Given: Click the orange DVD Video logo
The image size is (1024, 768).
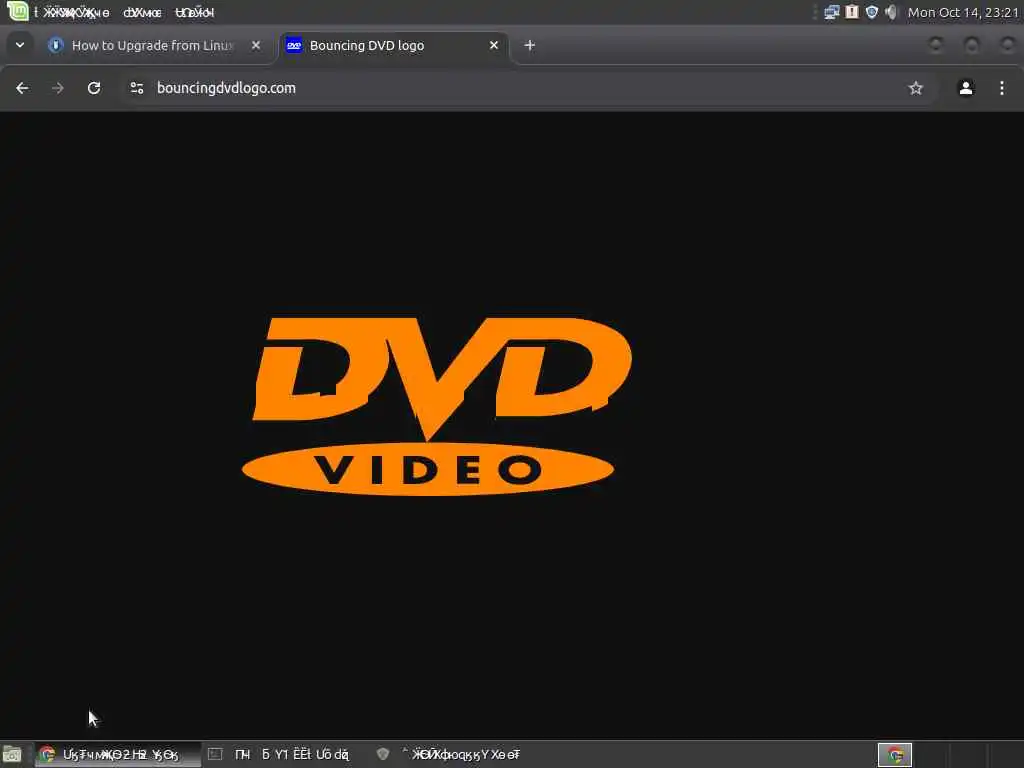Looking at the screenshot, I should tap(436, 406).
